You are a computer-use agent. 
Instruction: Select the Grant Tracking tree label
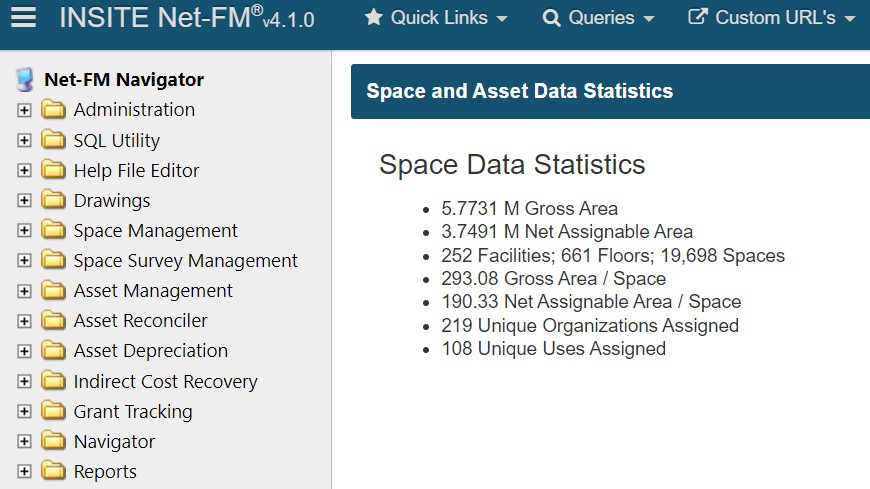pos(133,411)
